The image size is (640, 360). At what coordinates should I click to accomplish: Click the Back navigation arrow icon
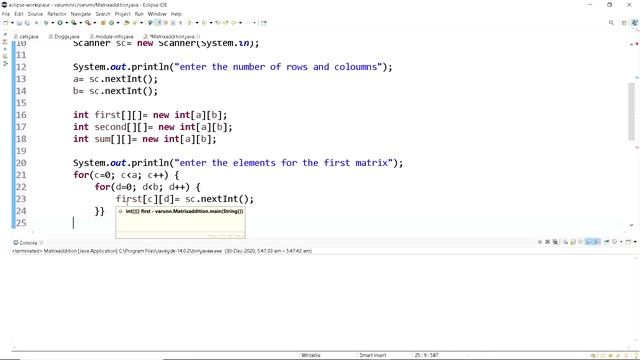(233, 23)
